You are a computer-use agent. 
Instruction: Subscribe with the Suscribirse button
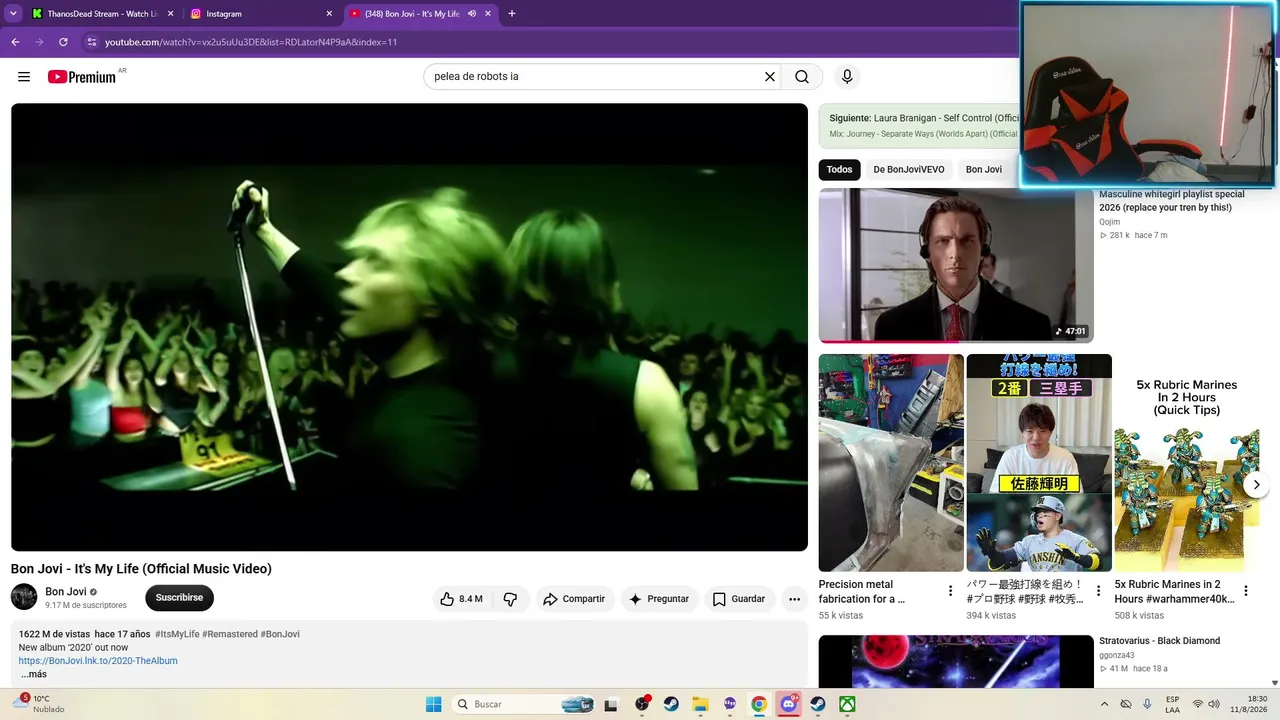pos(179,598)
